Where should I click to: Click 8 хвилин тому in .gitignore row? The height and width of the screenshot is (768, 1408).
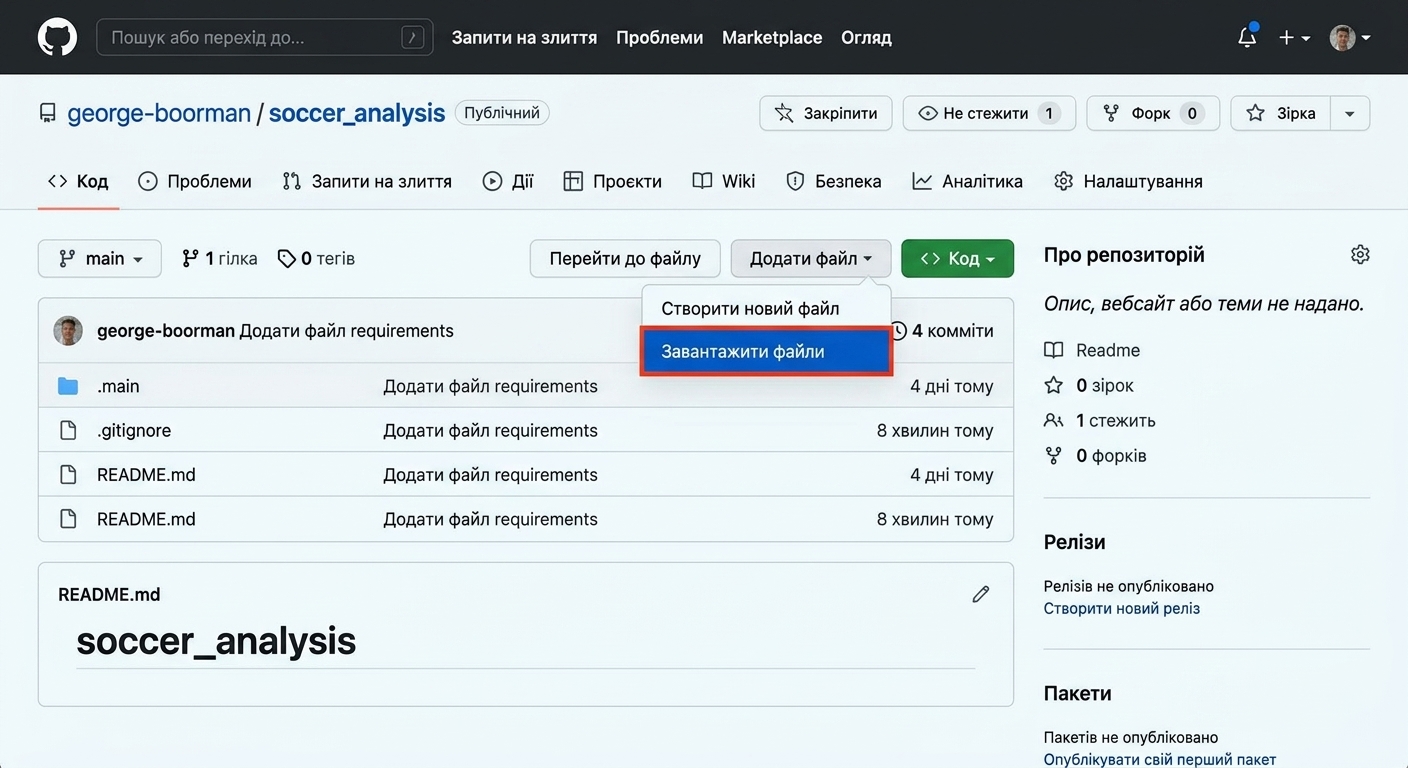pos(935,430)
